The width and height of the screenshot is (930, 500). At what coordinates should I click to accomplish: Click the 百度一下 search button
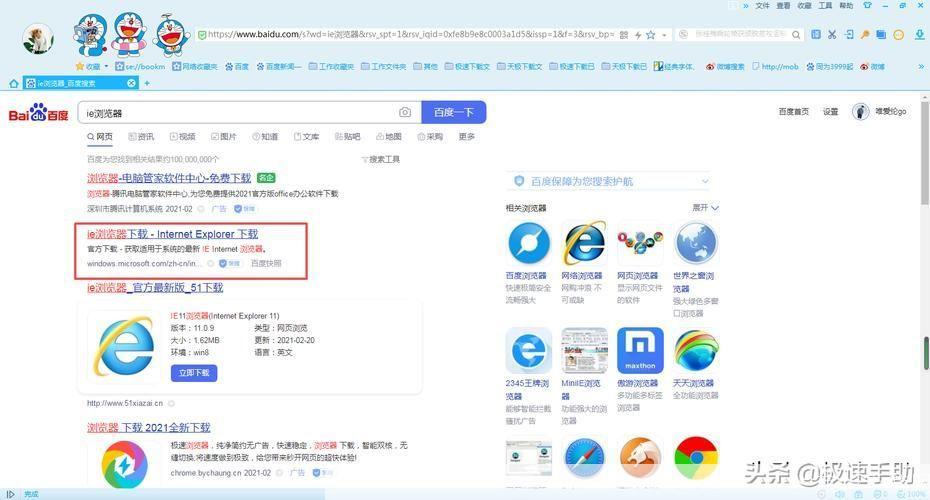pos(454,112)
